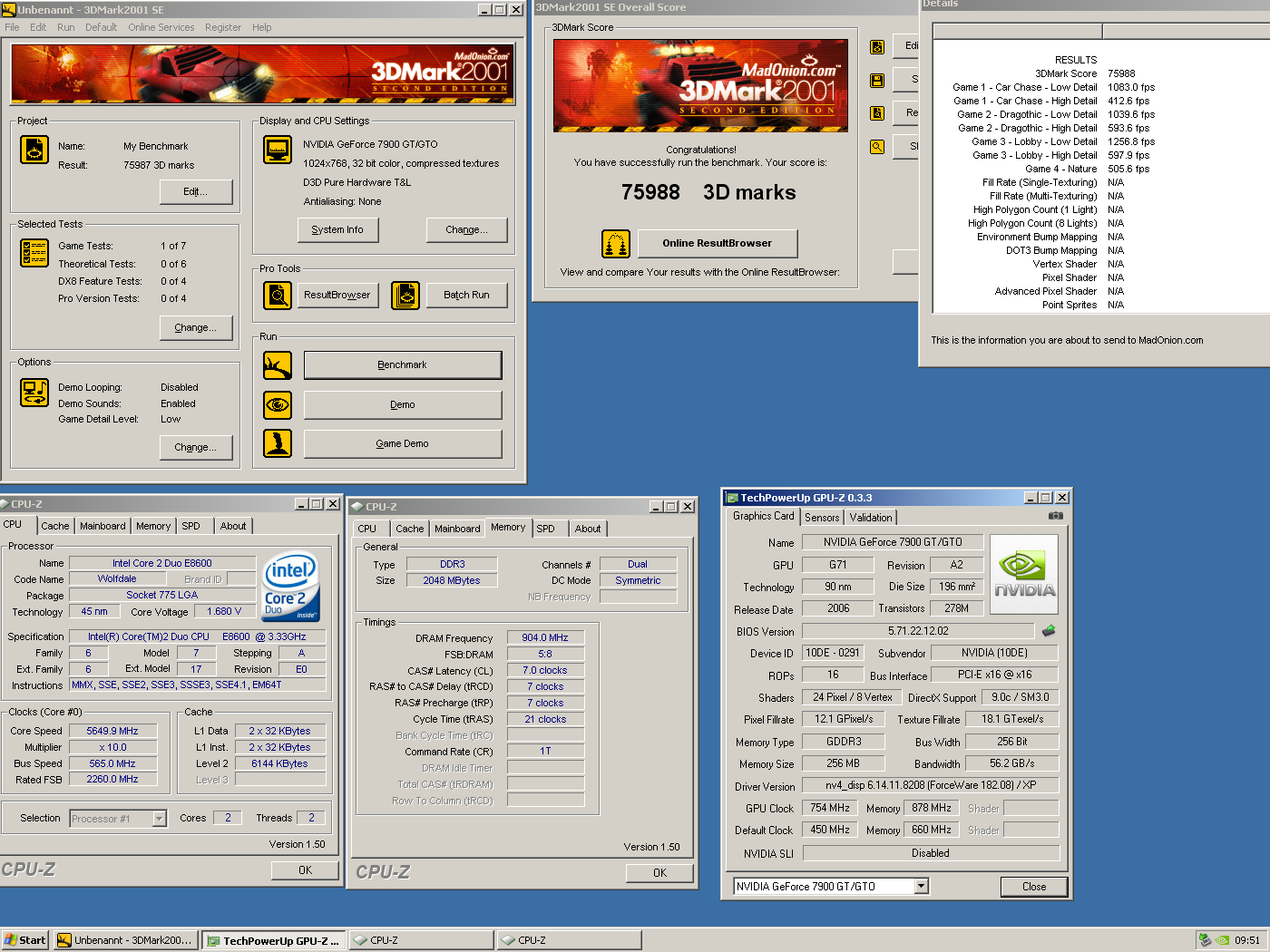The height and width of the screenshot is (952, 1270).
Task: Click the Online ResultBrowser icon in score window
Action: pyautogui.click(x=616, y=243)
